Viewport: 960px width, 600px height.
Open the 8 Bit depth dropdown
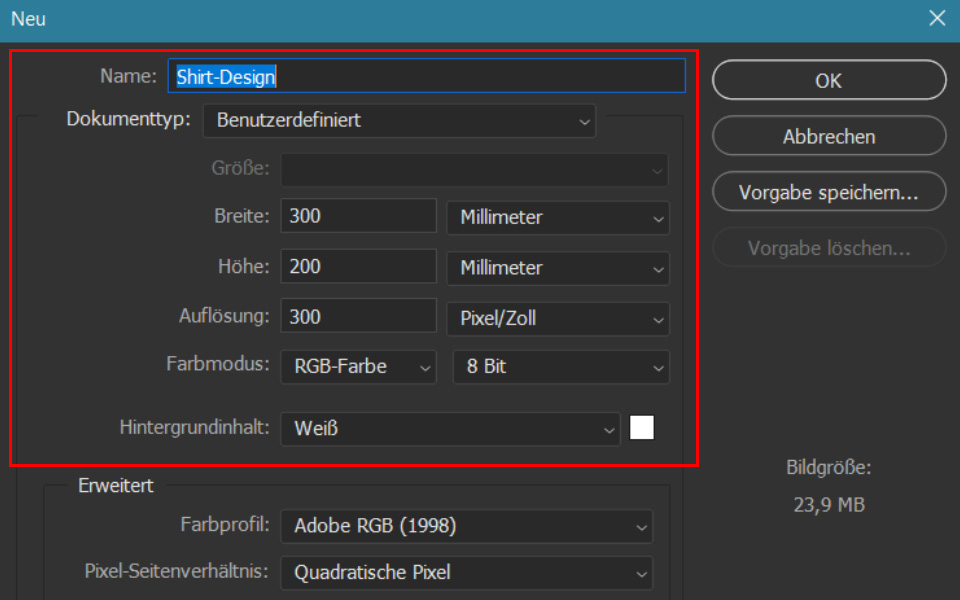[x=561, y=367]
